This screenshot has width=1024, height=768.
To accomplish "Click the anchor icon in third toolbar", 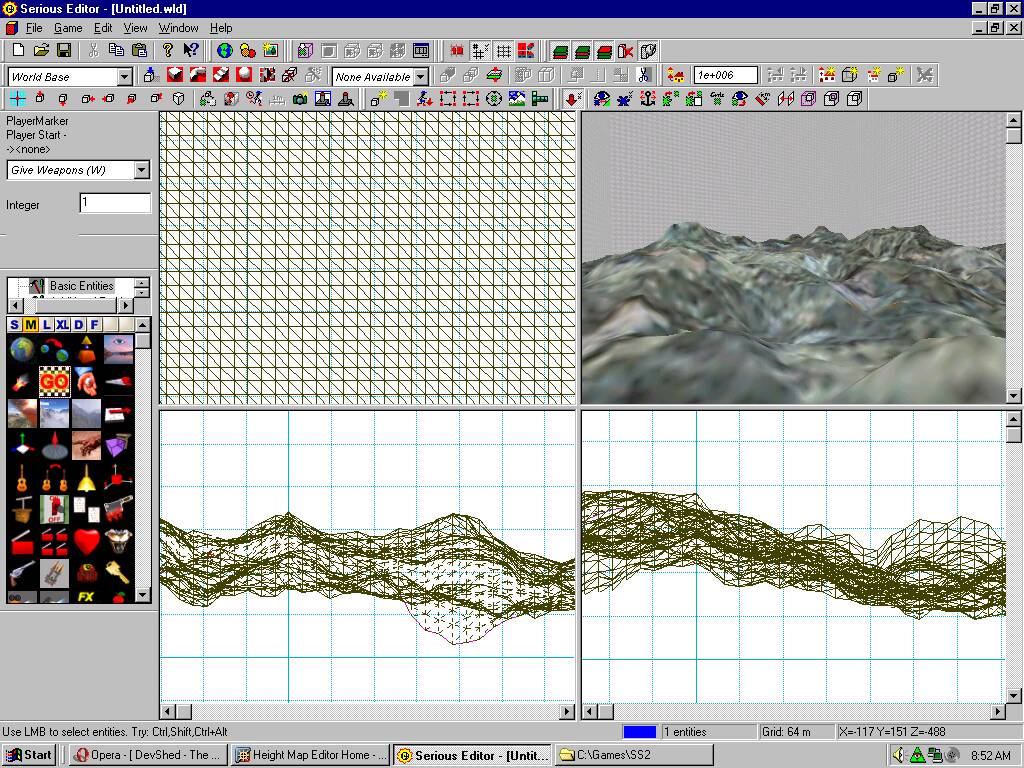I will click(x=647, y=99).
